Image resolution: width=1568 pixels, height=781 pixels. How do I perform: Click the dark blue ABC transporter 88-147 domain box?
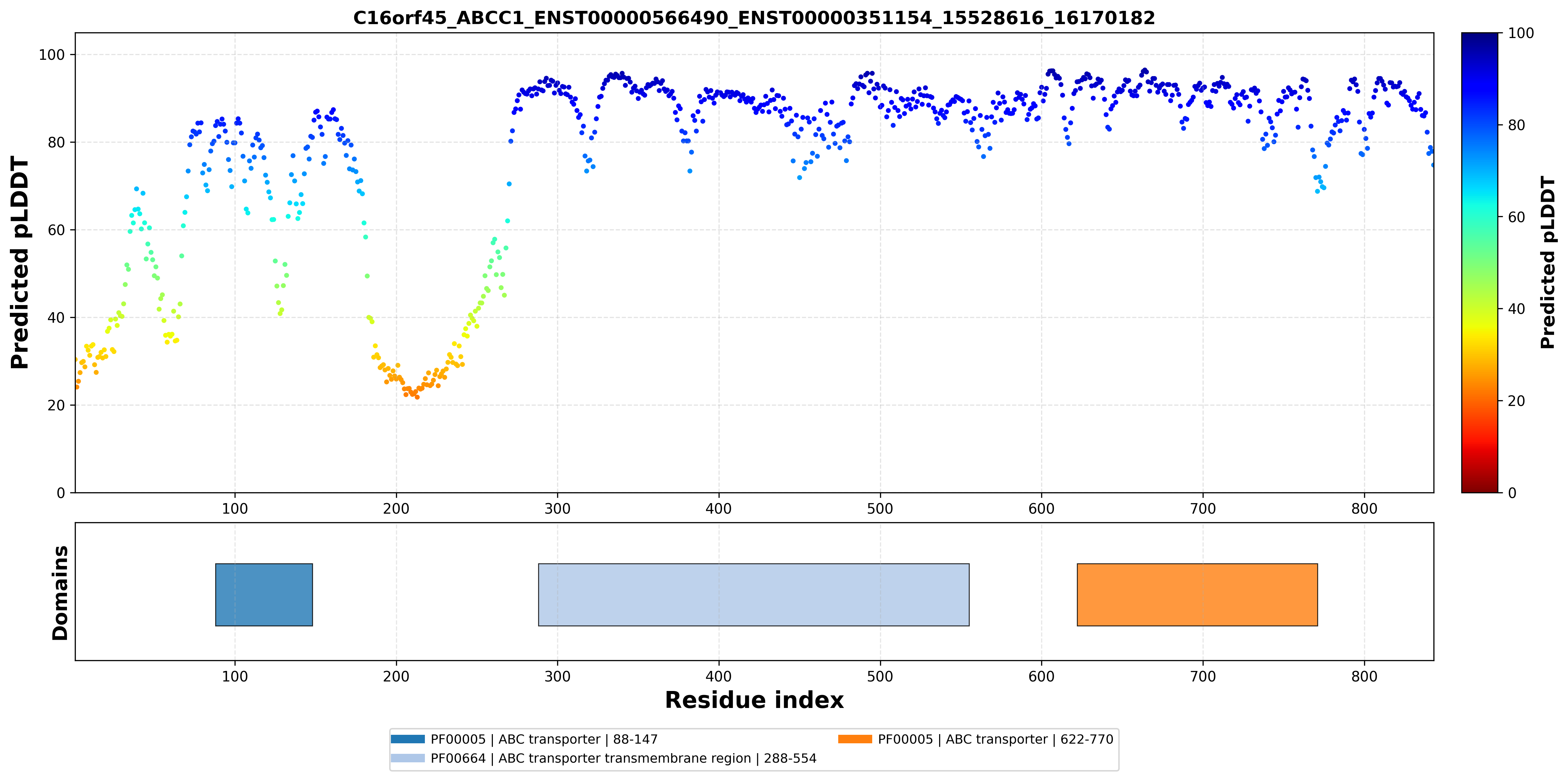[263, 594]
